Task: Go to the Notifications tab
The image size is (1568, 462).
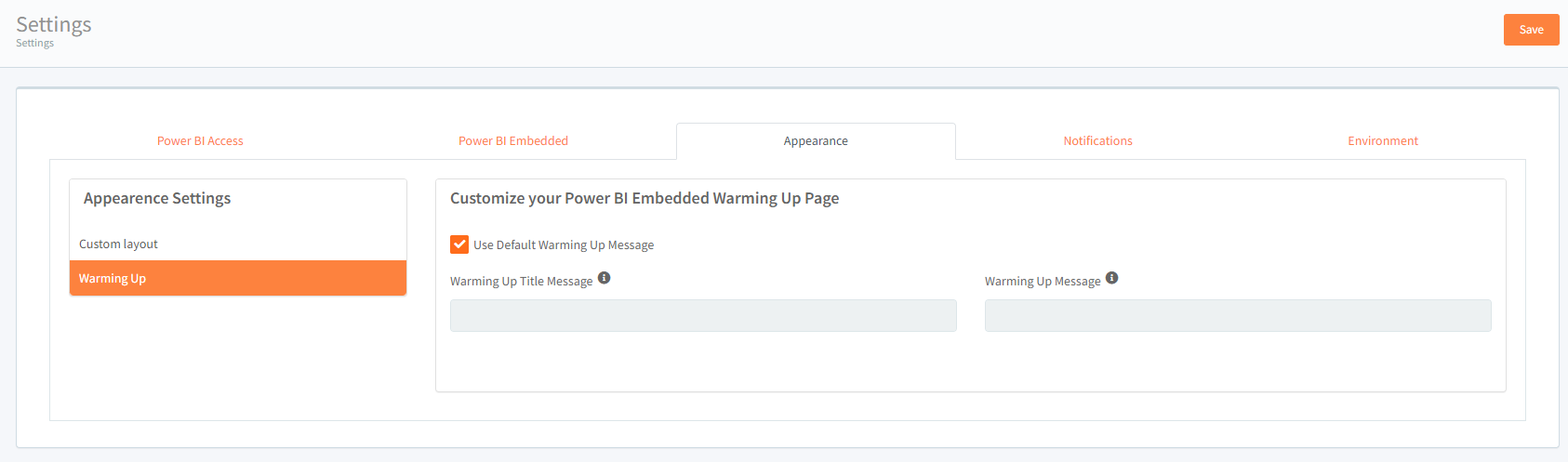Action: tap(1097, 141)
